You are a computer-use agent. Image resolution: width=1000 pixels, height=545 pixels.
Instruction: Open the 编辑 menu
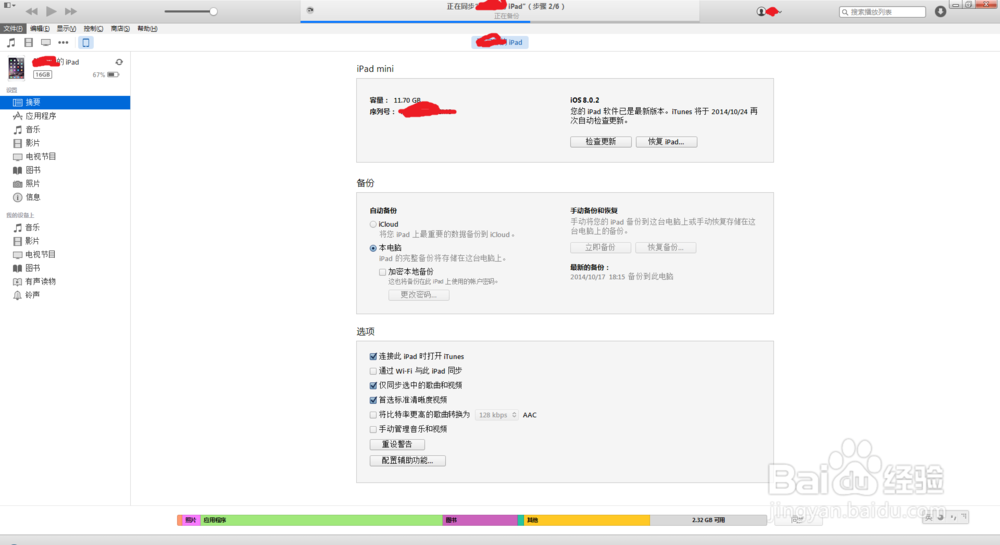tap(40, 29)
